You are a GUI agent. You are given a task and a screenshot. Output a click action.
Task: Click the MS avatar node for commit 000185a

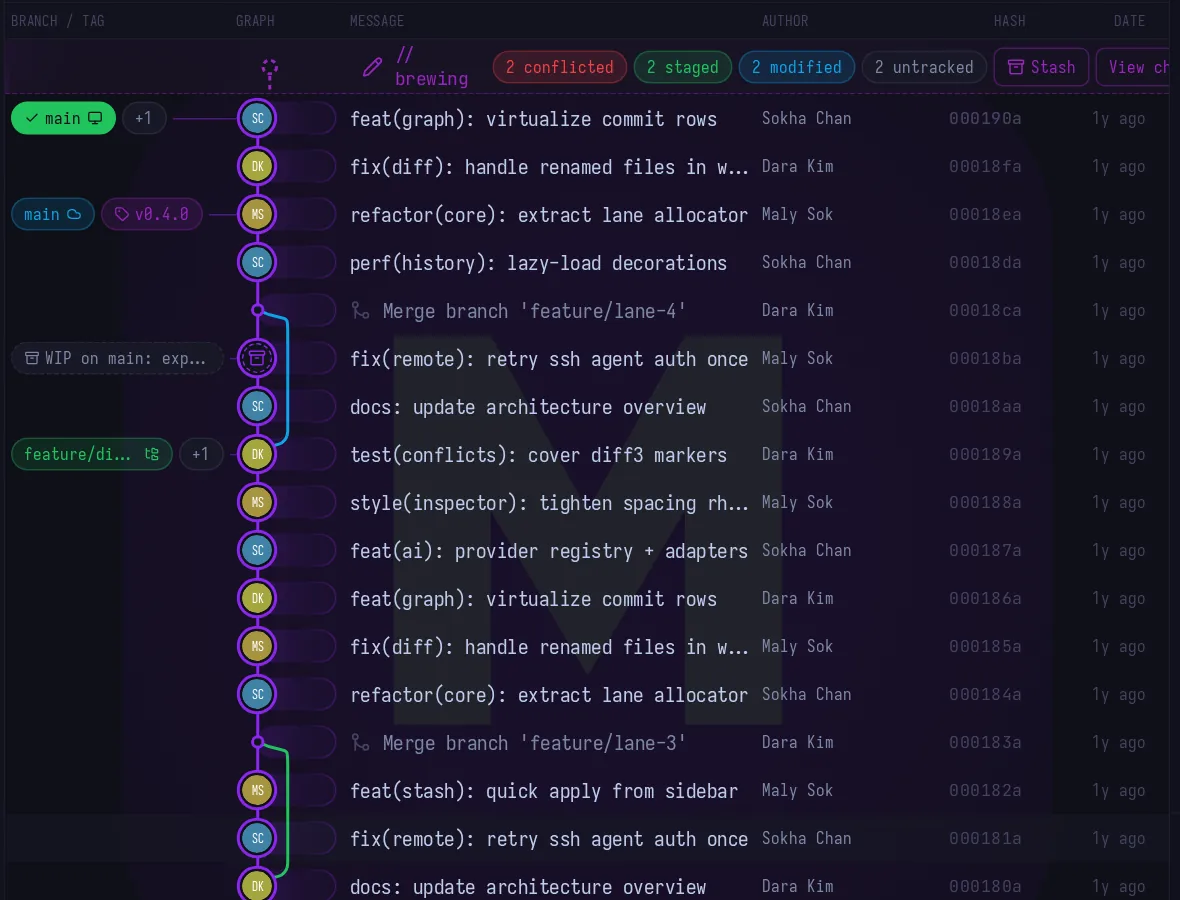pos(257,646)
